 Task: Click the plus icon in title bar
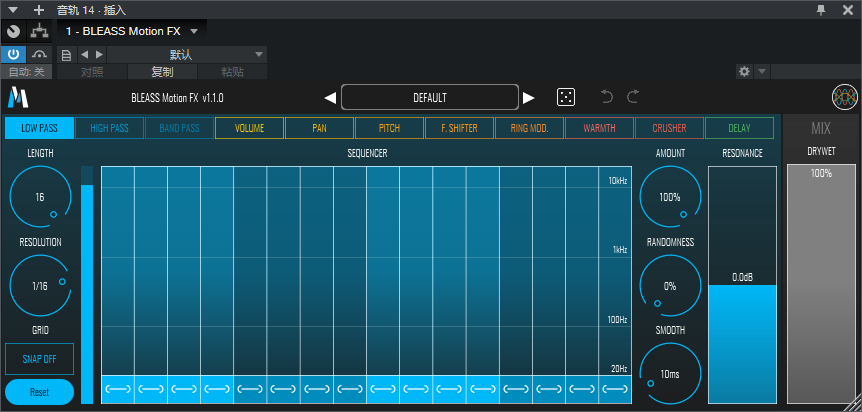39,10
